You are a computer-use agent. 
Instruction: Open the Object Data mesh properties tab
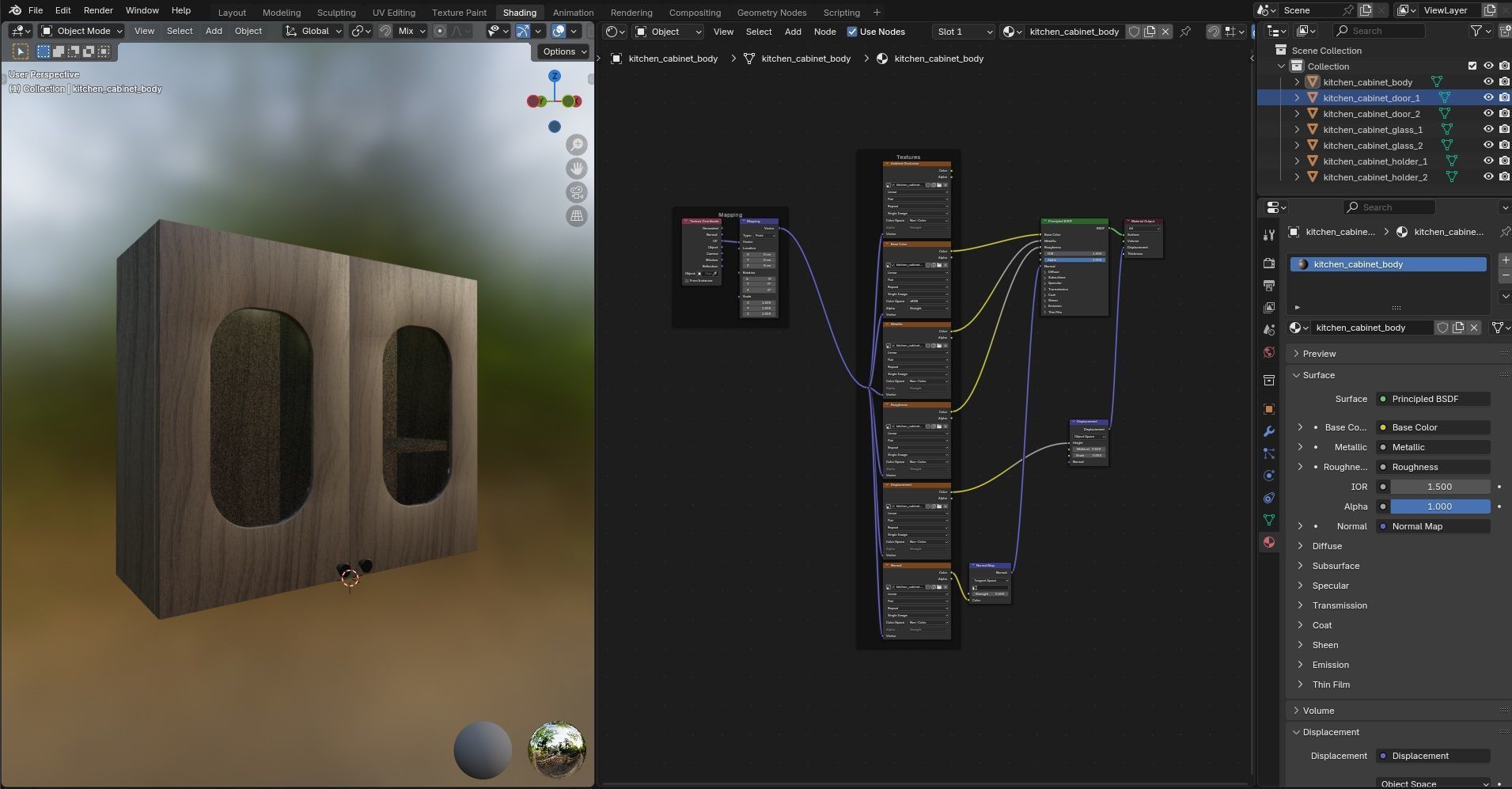[x=1269, y=520]
